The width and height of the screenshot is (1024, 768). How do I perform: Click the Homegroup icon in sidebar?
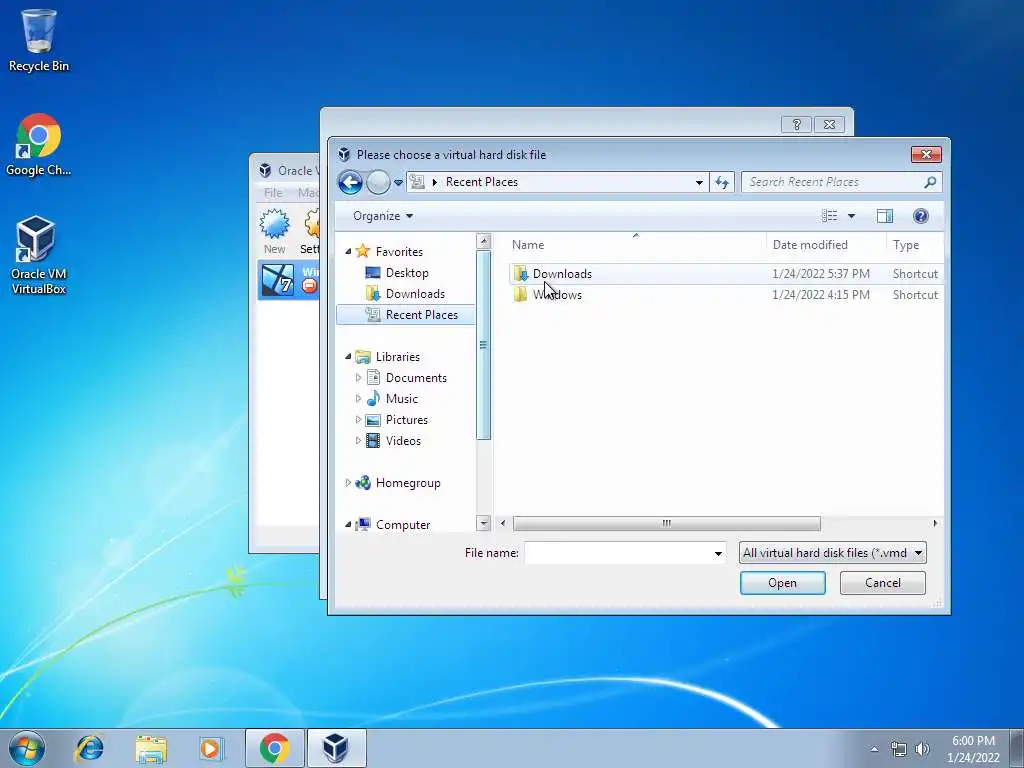point(363,483)
